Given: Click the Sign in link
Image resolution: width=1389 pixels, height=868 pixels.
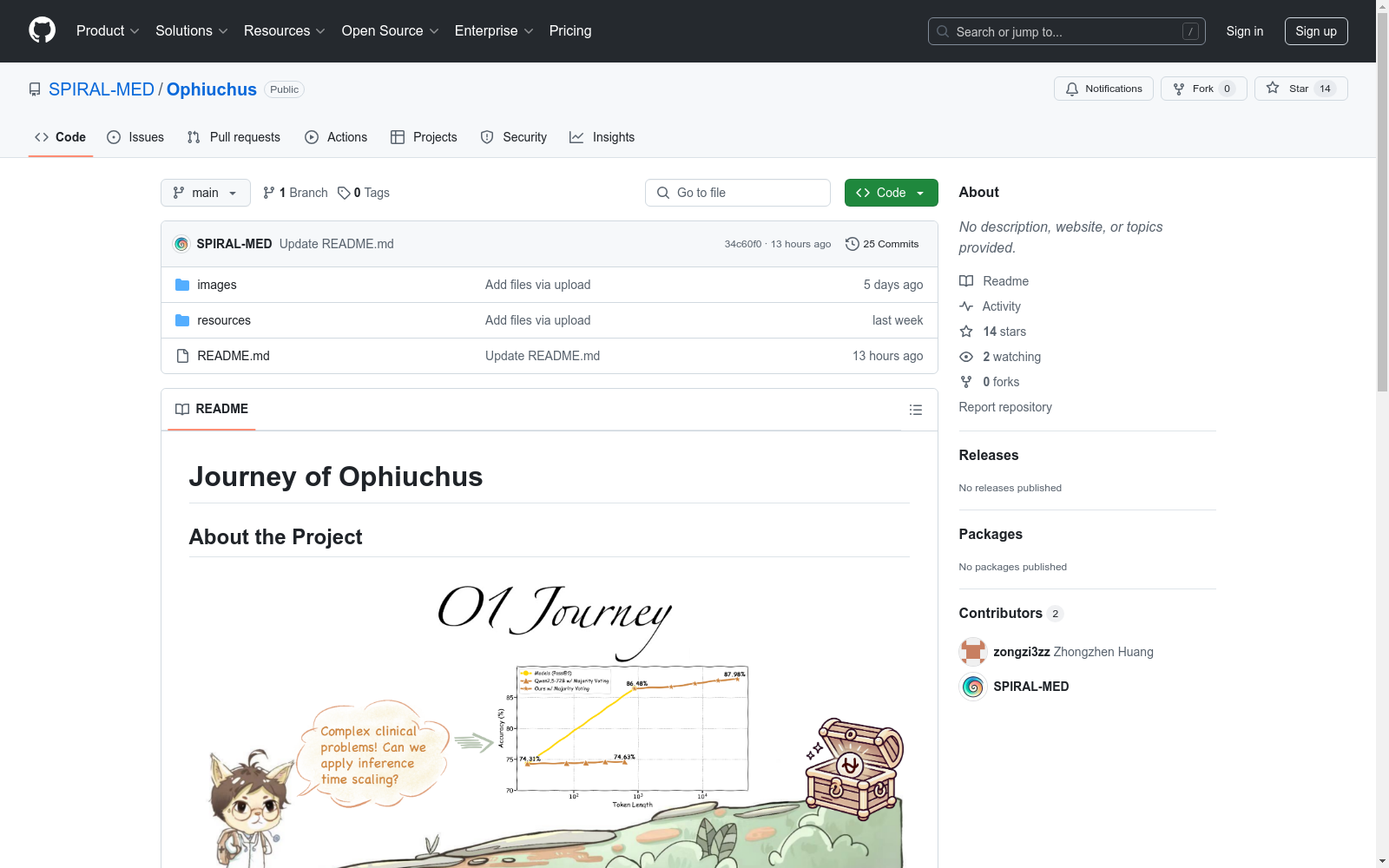Looking at the screenshot, I should pos(1245,31).
